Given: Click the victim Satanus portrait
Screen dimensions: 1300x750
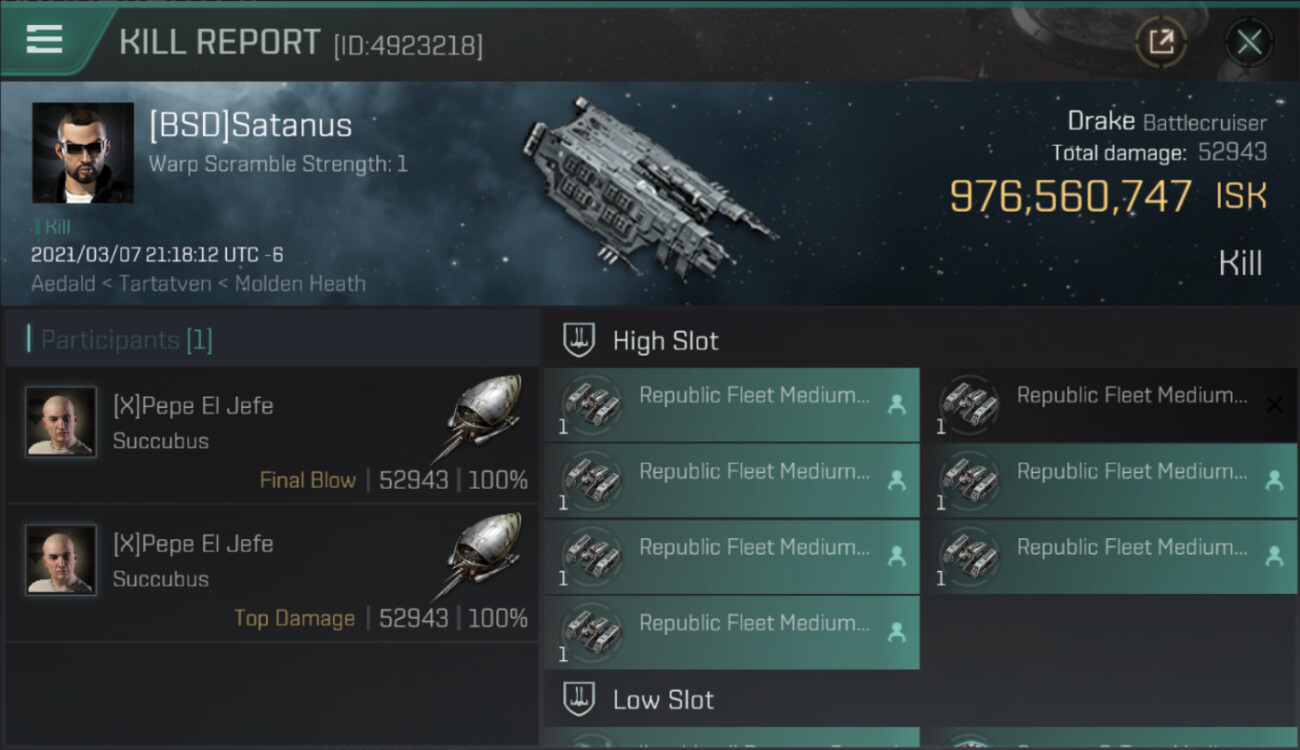Looking at the screenshot, I should click(83, 152).
